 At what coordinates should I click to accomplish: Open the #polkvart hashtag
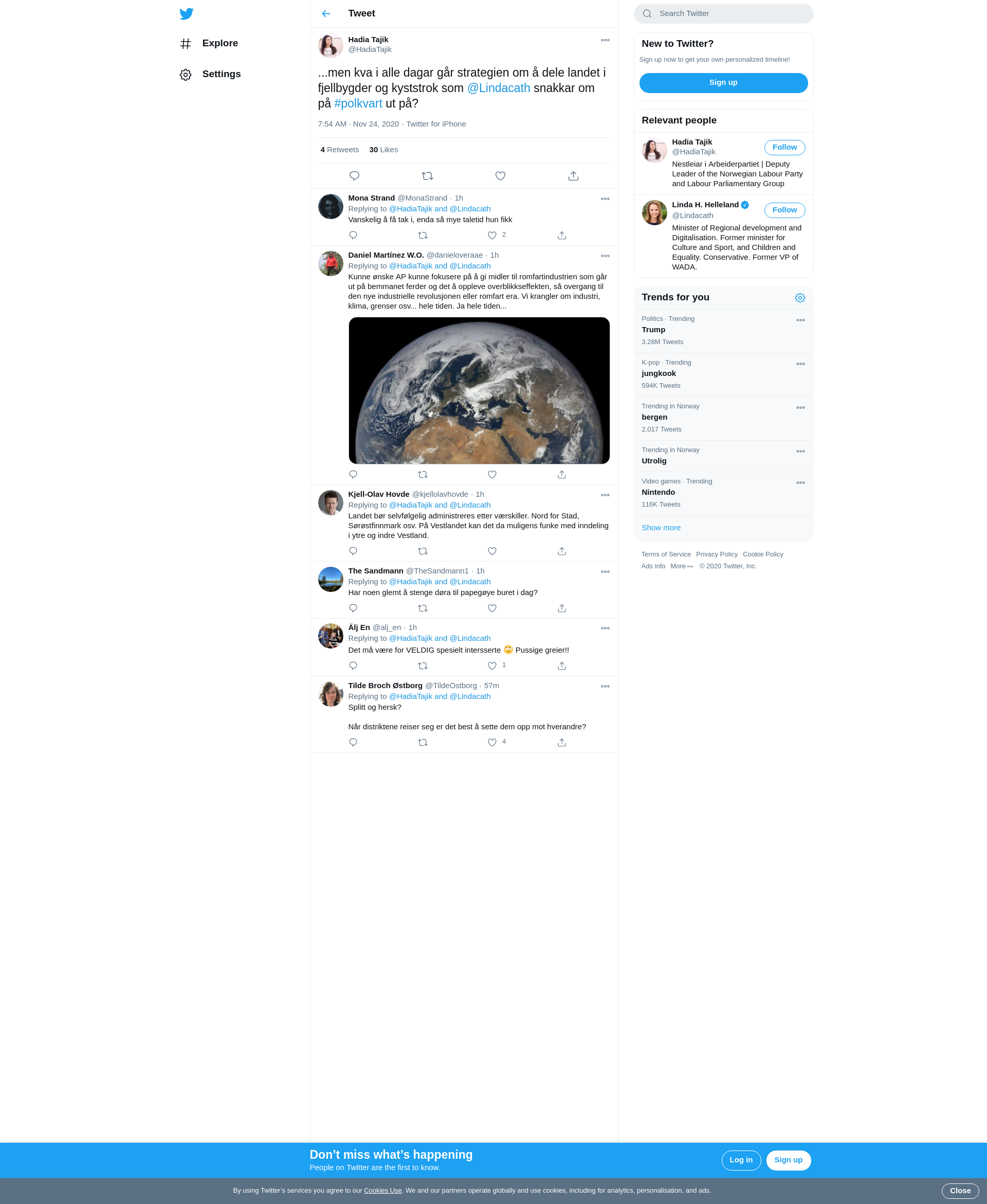coord(358,103)
